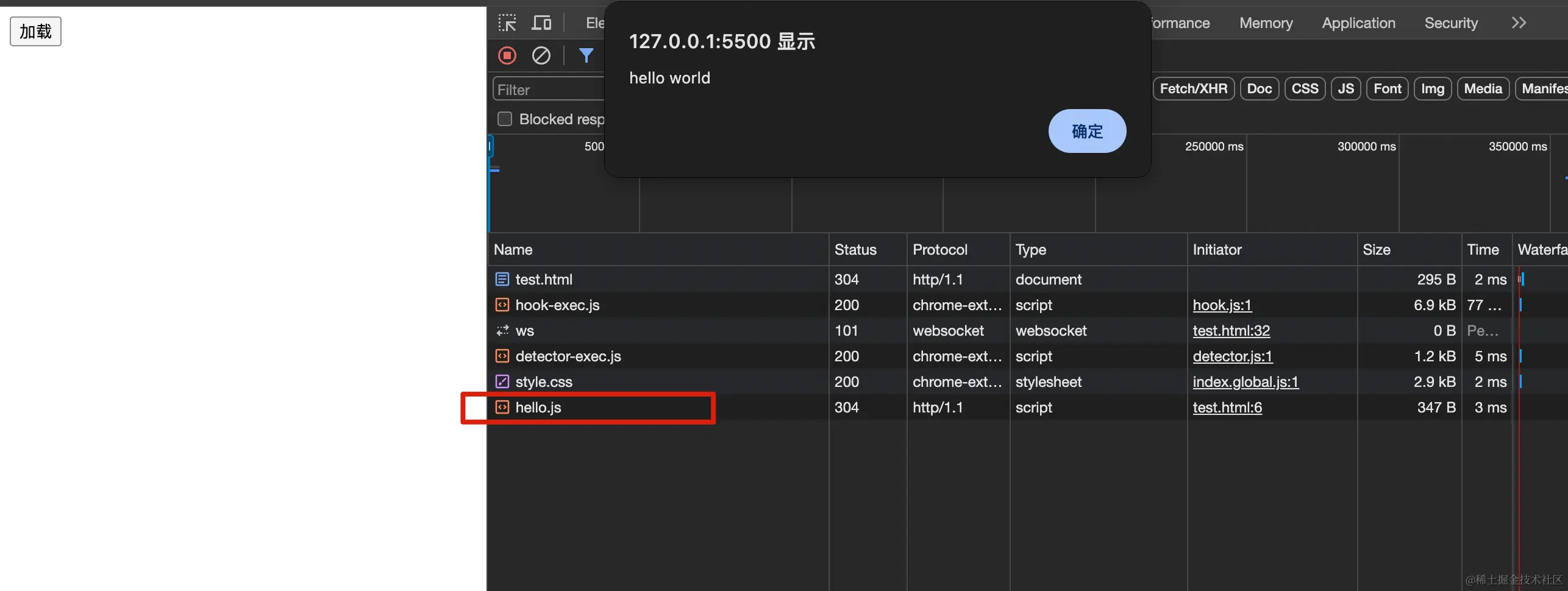Click the ws websocket icon
The height and width of the screenshot is (591, 1568).
(x=502, y=330)
